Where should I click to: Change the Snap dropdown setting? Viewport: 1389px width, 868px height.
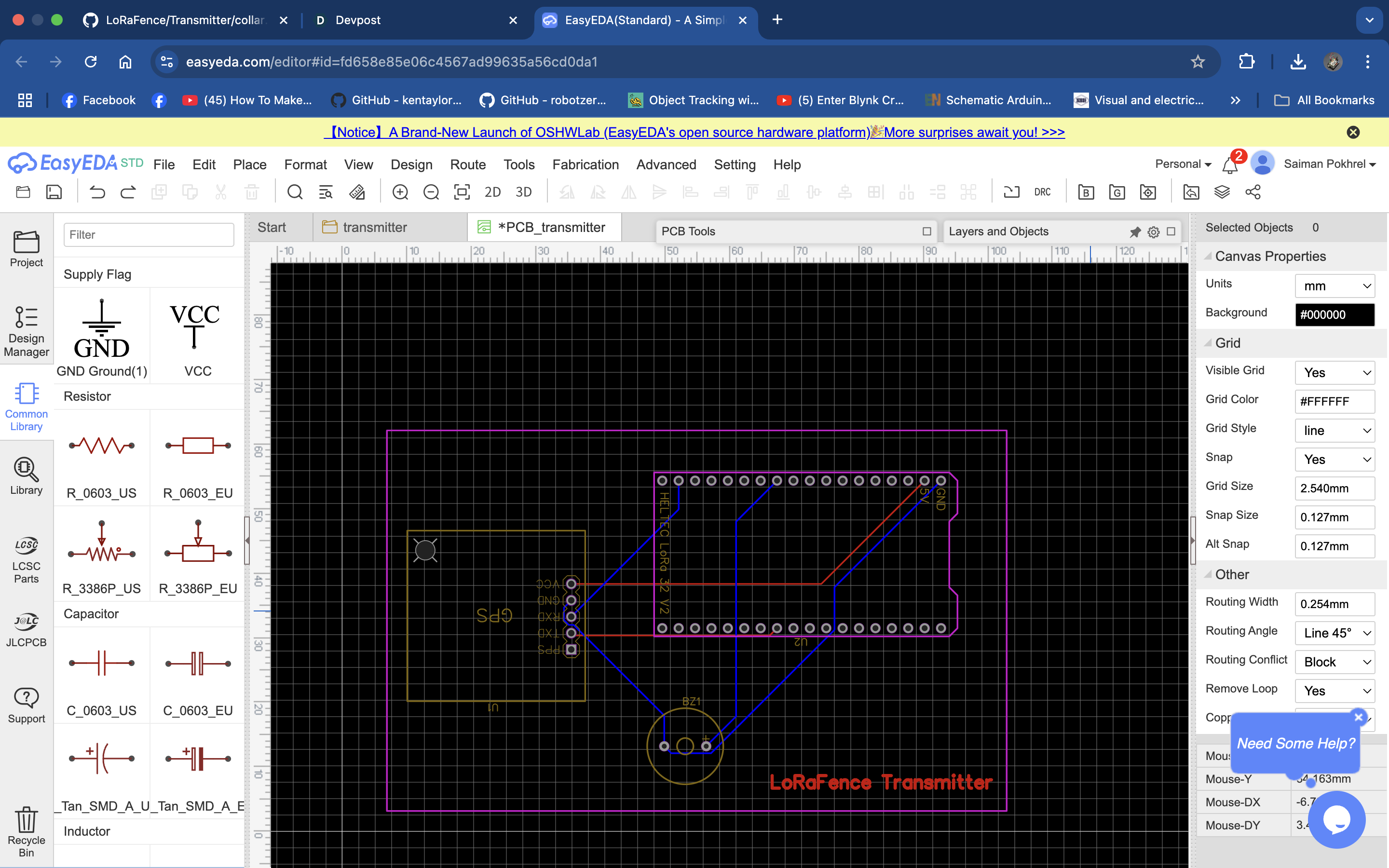(1335, 459)
